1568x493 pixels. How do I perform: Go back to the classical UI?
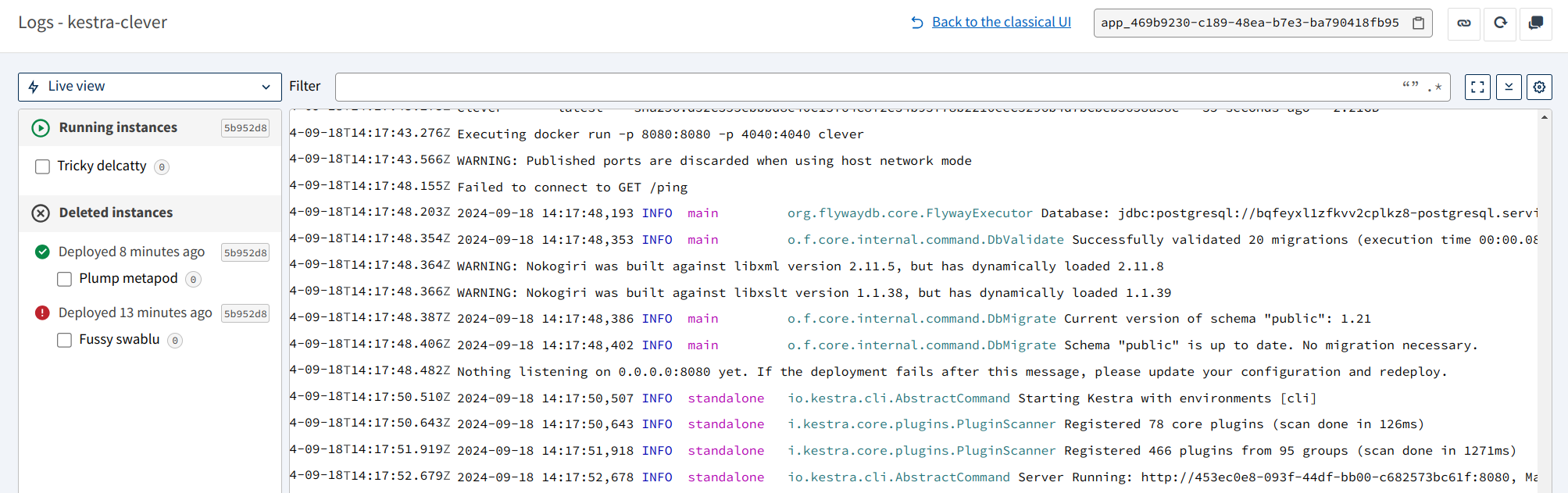1001,22
